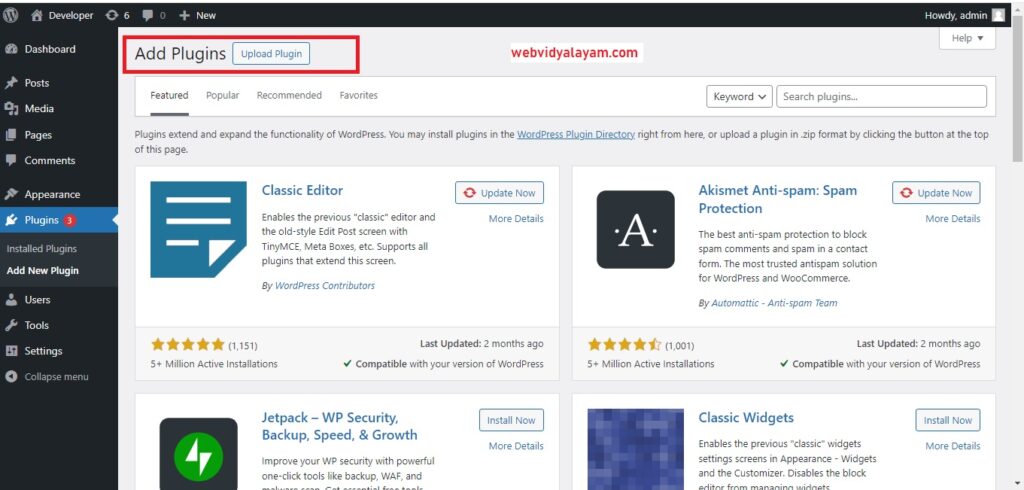
Task: Click the Search plugins input field
Action: click(x=880, y=97)
